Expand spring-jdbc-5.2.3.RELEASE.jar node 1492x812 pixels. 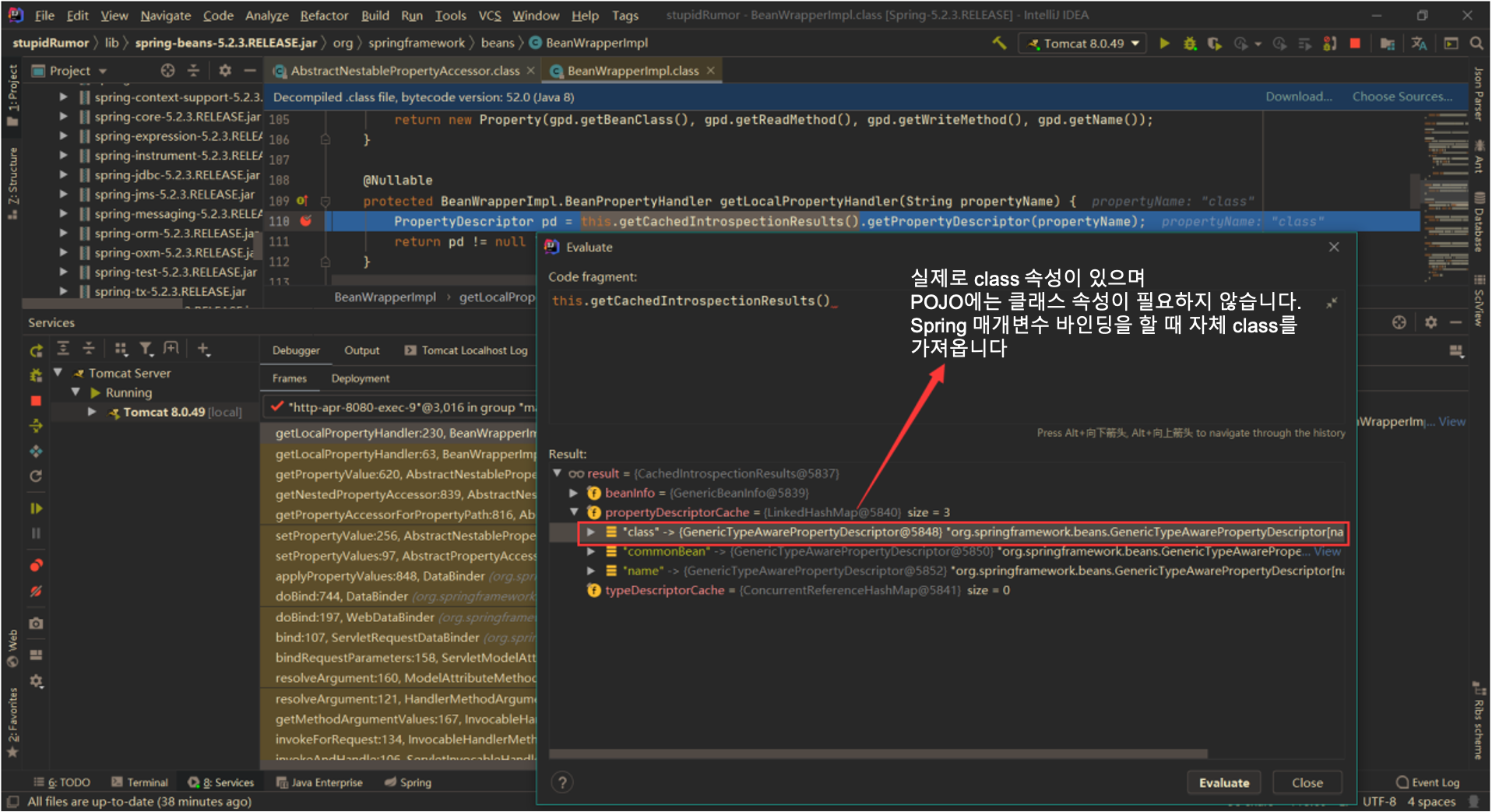click(x=63, y=175)
